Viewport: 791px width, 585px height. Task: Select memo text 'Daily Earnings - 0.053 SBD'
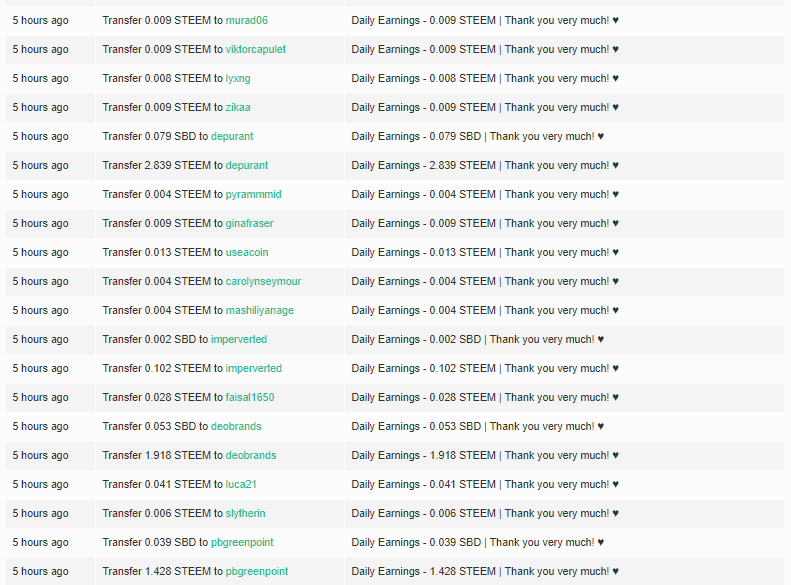point(416,427)
